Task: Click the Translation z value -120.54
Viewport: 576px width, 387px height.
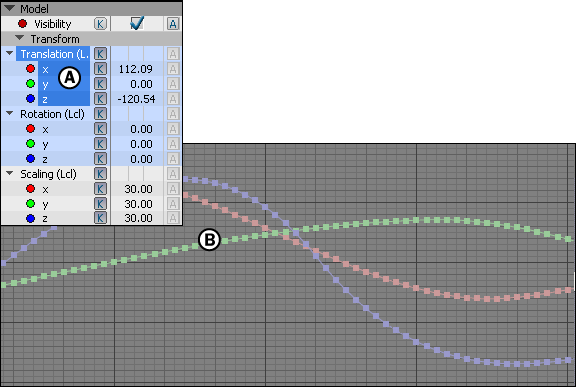Action: click(136, 99)
